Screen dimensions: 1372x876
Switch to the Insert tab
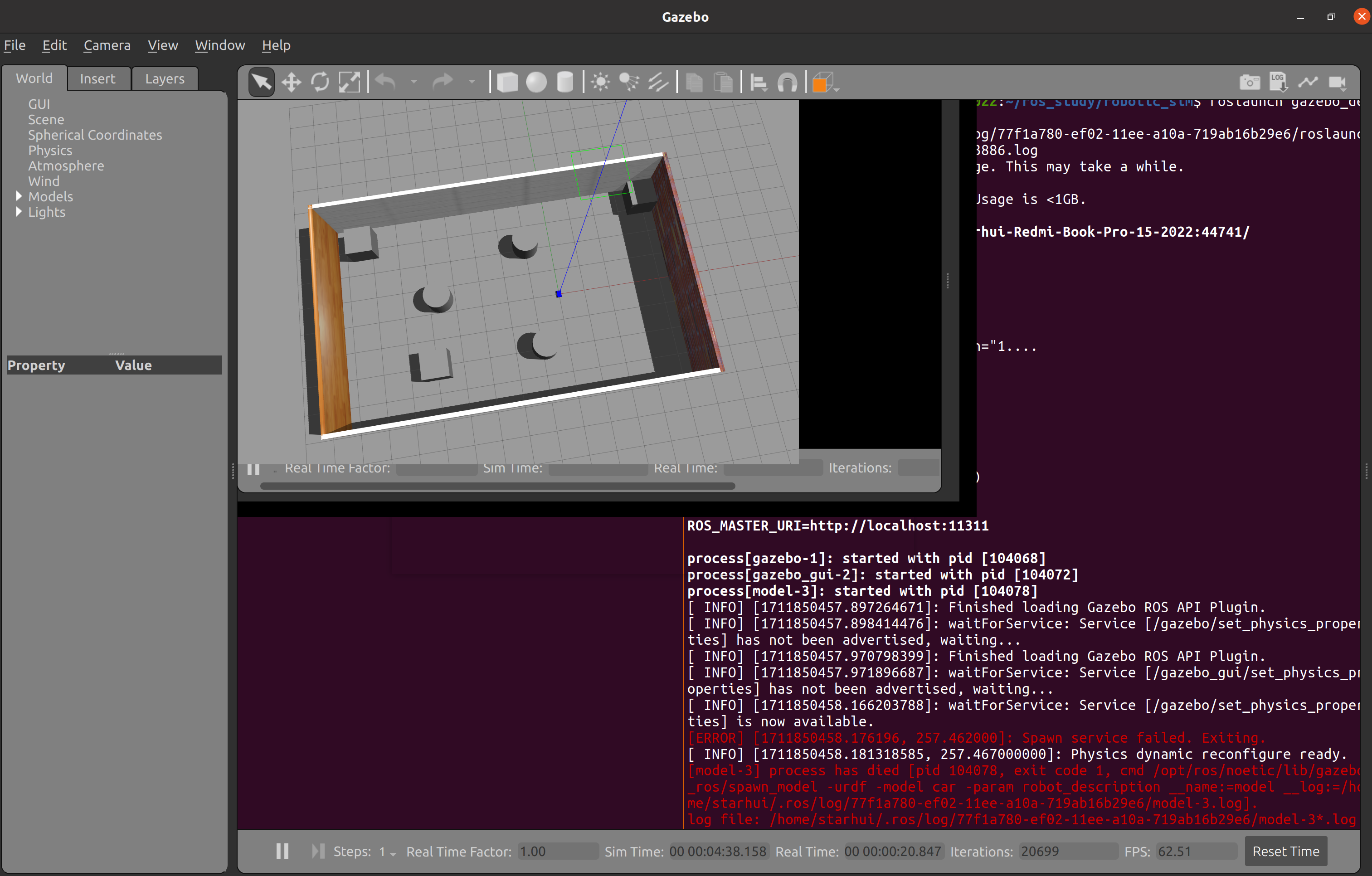(x=97, y=78)
